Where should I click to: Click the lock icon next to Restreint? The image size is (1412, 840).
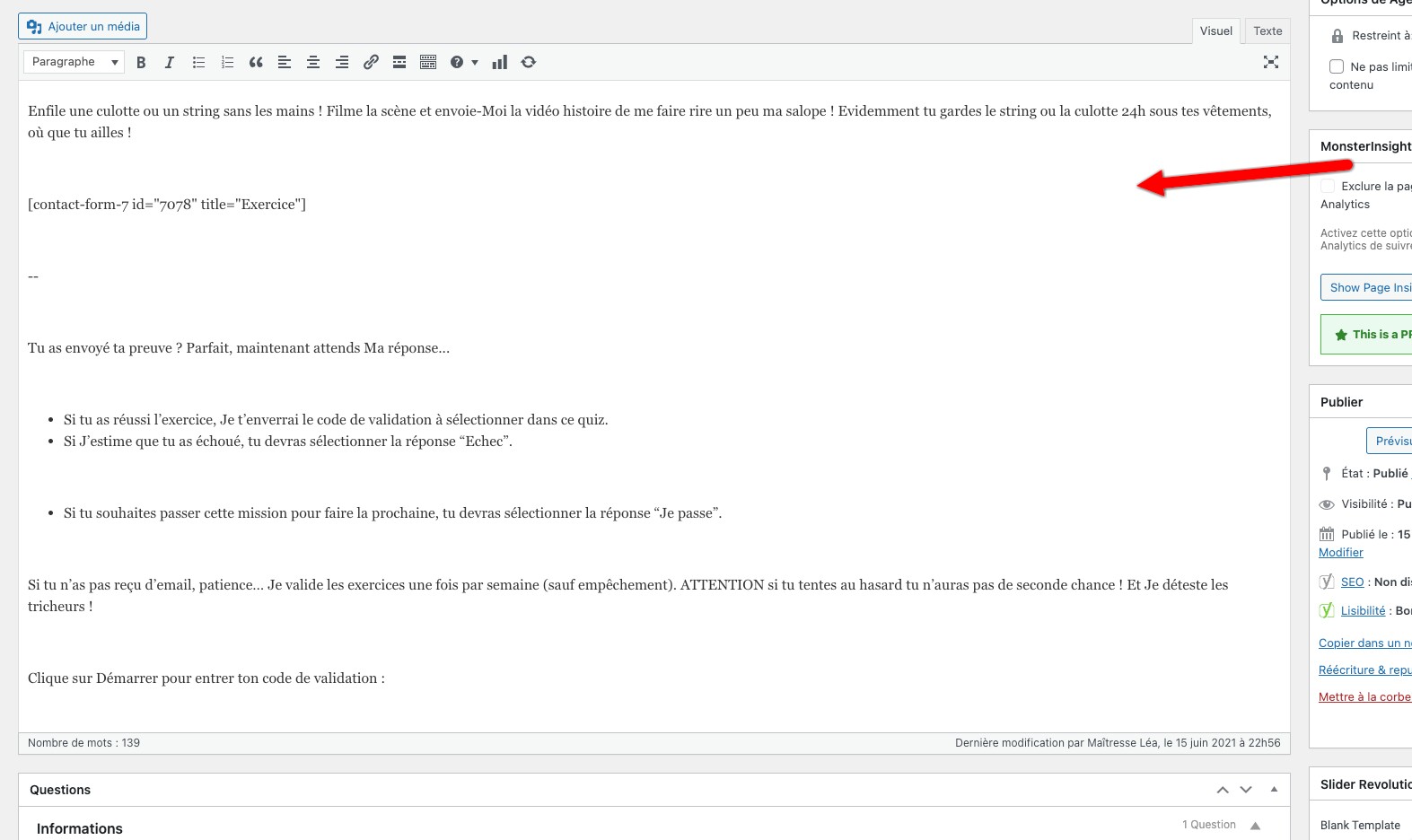tap(1337, 36)
